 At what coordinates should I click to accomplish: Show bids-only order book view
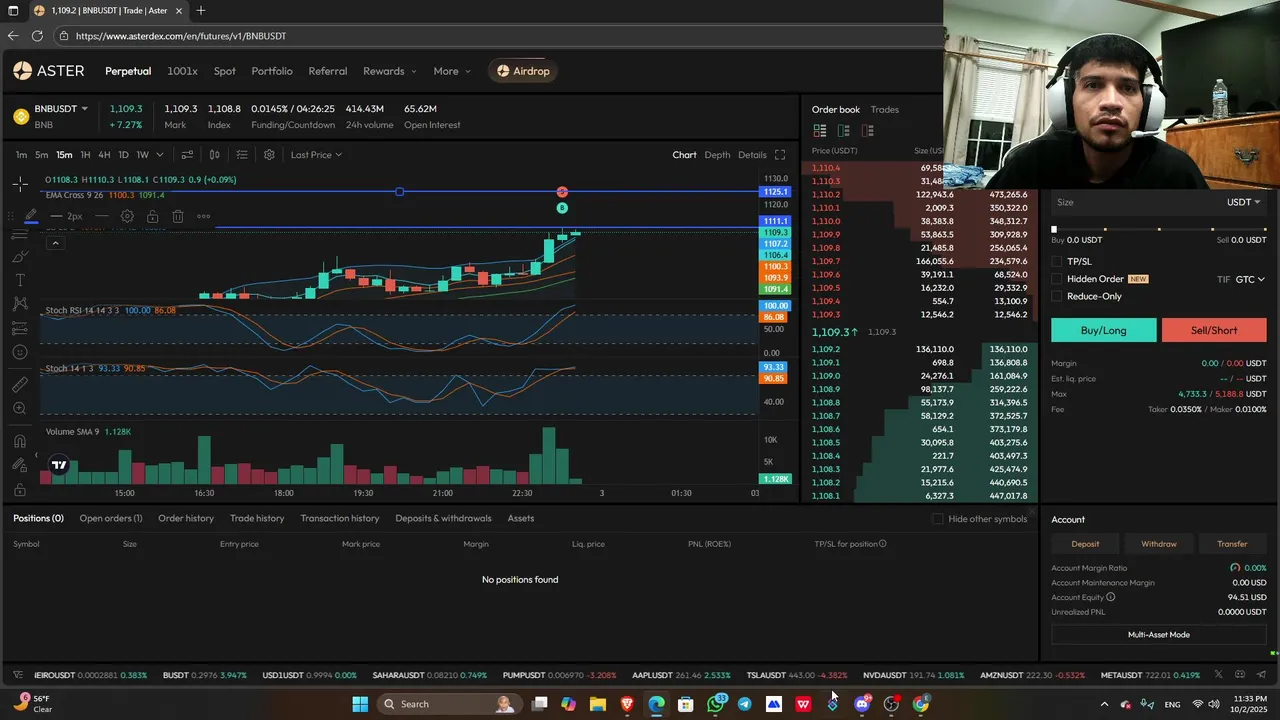844,131
